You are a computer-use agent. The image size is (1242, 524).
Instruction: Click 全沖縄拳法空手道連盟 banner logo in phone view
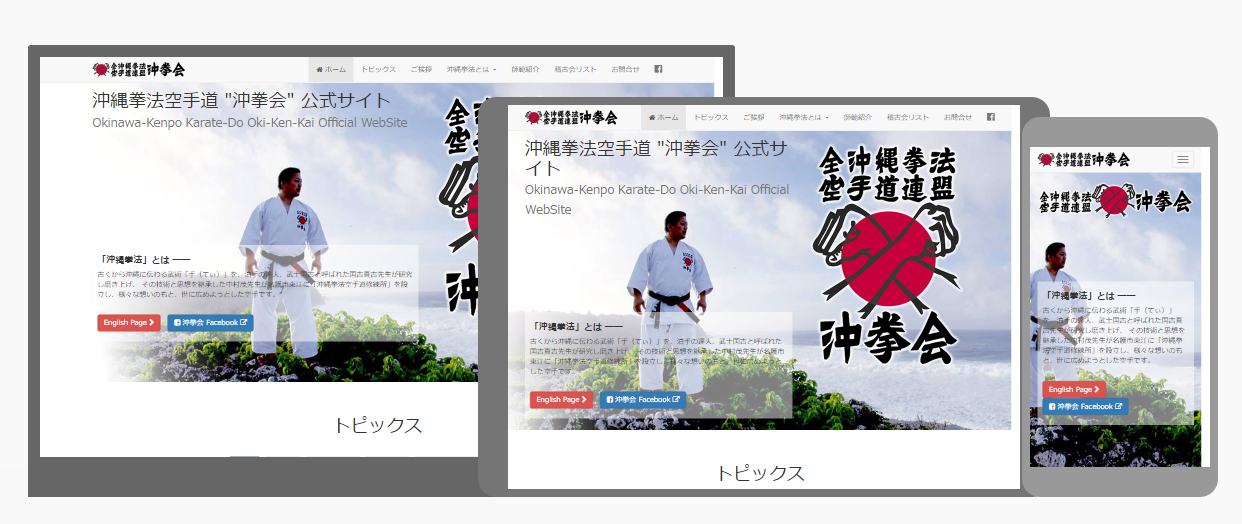pyautogui.click(x=1115, y=201)
